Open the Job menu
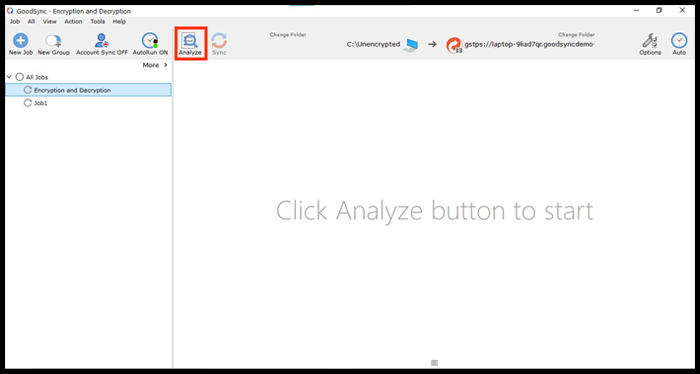 15,21
